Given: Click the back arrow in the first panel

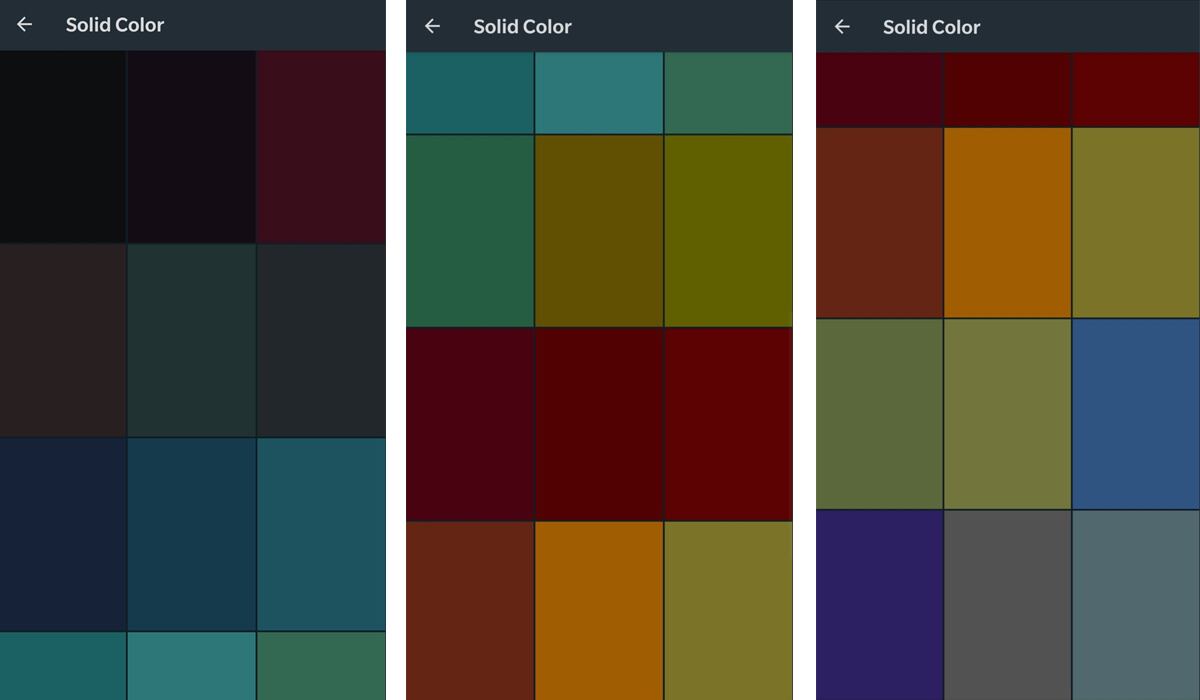Looking at the screenshot, I should pyautogui.click(x=24, y=24).
